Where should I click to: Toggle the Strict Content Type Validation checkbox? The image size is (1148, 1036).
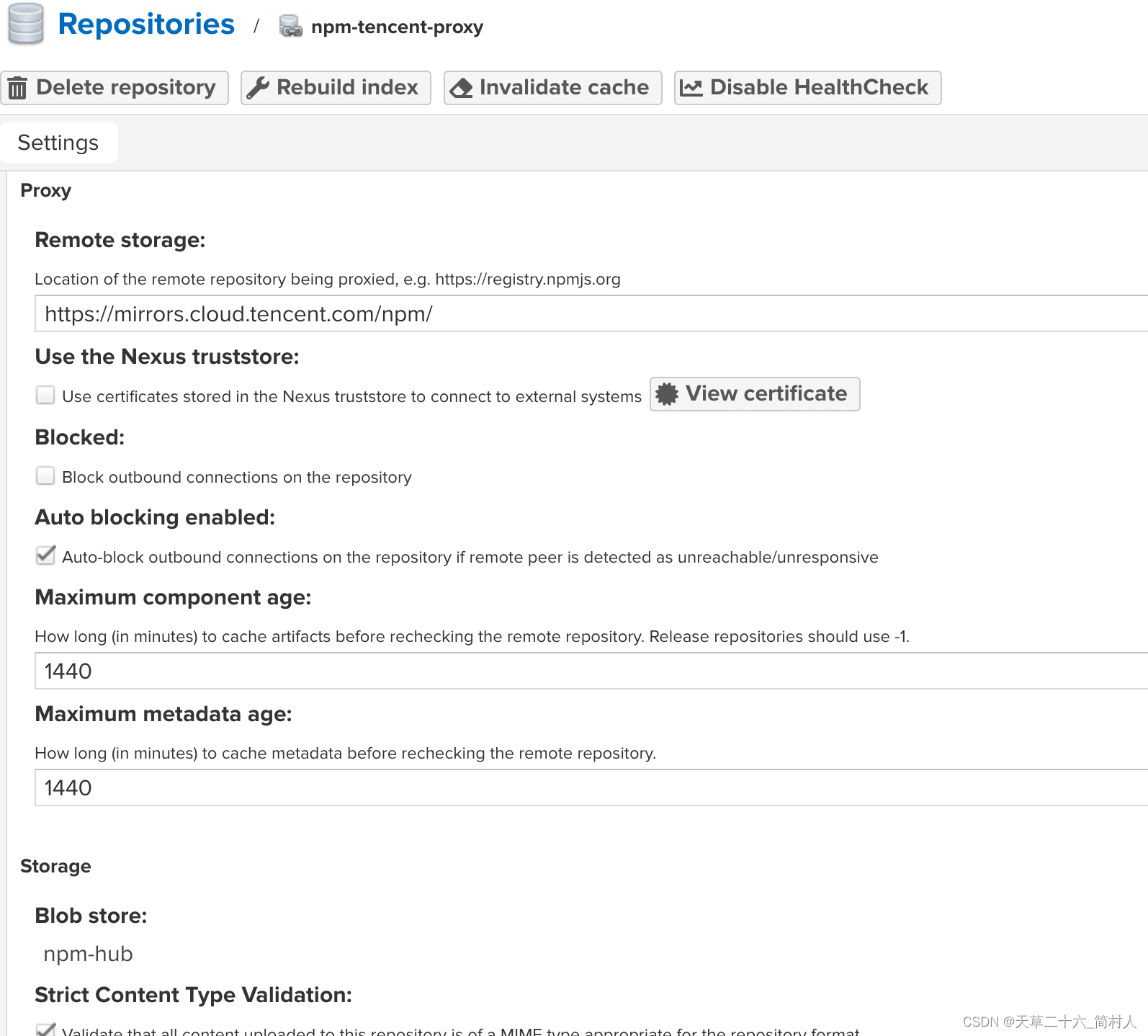[x=45, y=1030]
